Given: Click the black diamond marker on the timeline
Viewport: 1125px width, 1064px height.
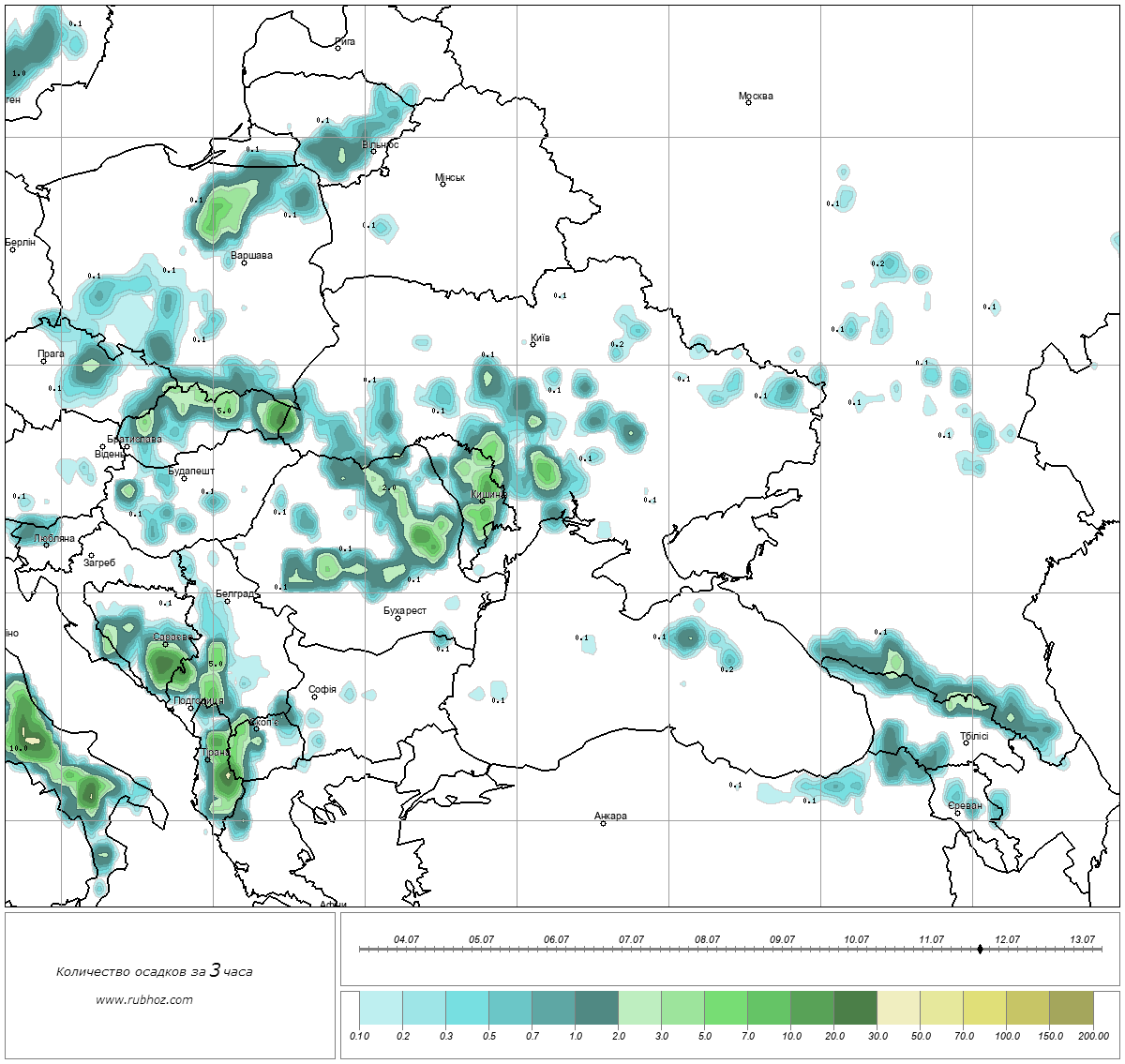Looking at the screenshot, I should point(980,949).
